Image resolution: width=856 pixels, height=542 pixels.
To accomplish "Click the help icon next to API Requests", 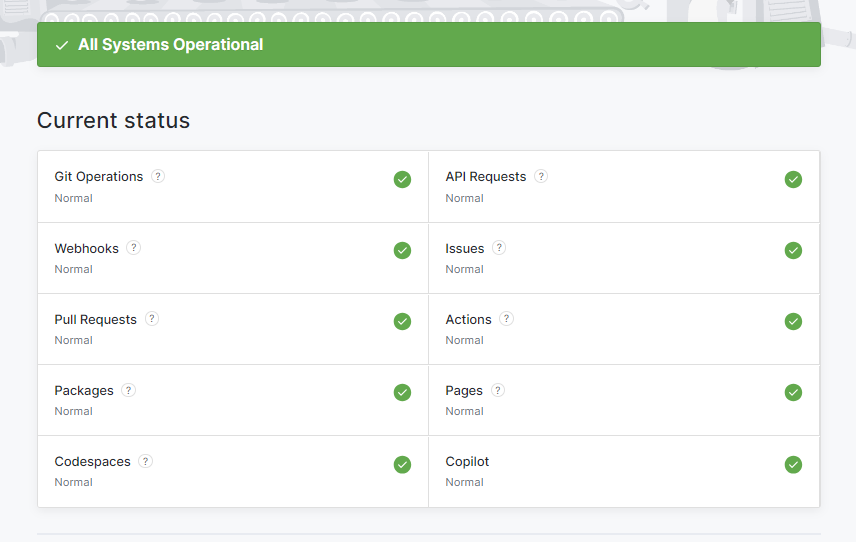I will pyautogui.click(x=541, y=176).
